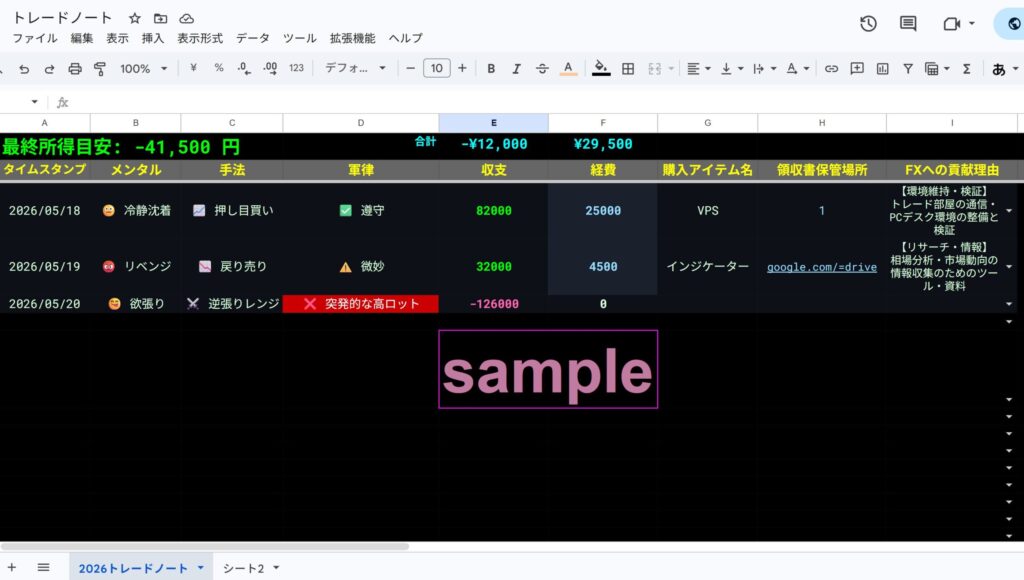Insert a chart

pos(882,69)
